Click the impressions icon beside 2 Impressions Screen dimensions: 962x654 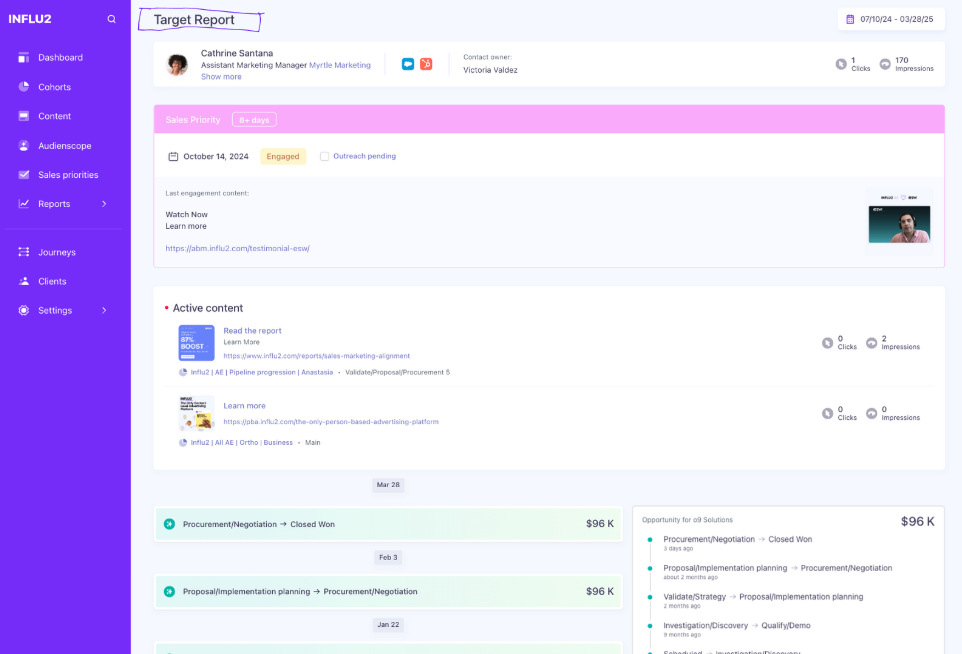[871, 343]
